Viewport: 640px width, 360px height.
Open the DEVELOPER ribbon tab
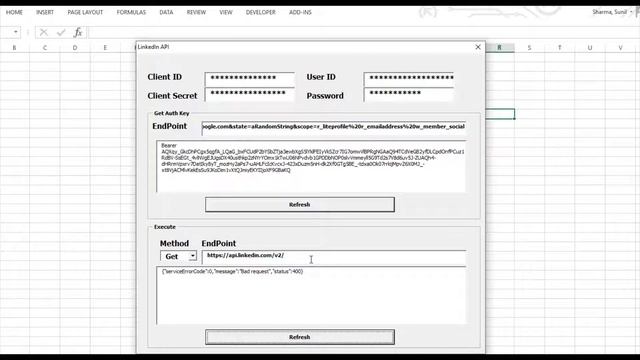click(x=260, y=12)
